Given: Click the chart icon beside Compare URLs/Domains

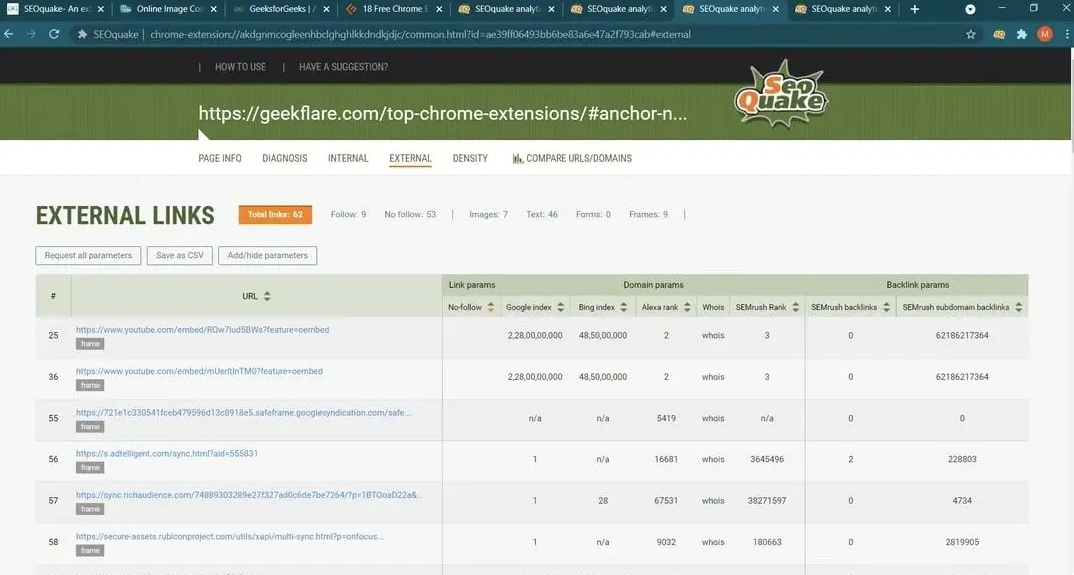Looking at the screenshot, I should click(518, 158).
